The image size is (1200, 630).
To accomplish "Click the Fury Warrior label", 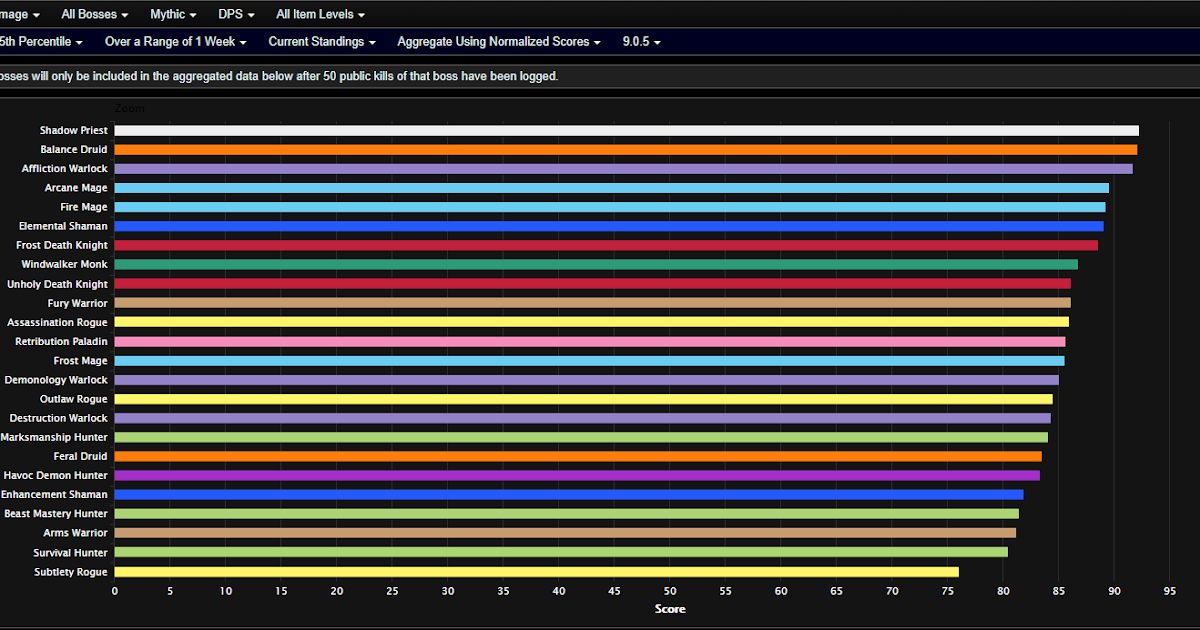I will click(77, 303).
